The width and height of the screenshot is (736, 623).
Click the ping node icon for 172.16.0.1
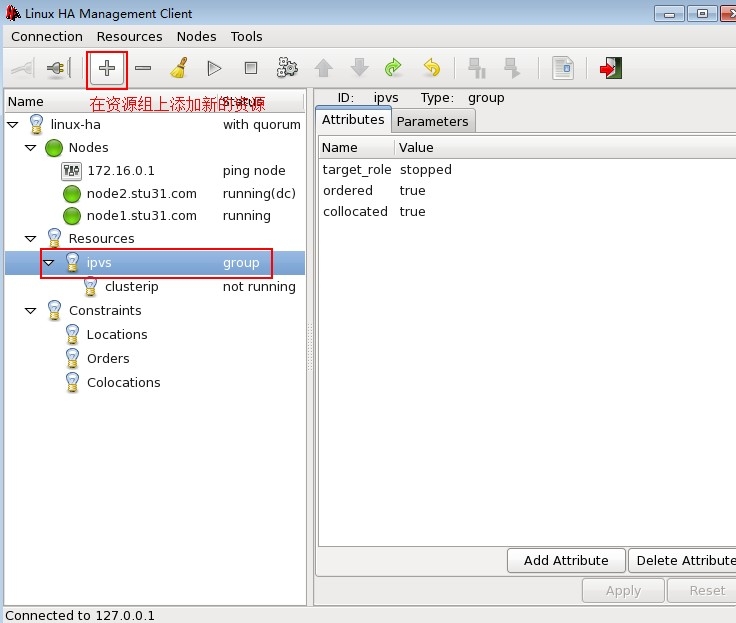pyautogui.click(x=71, y=171)
